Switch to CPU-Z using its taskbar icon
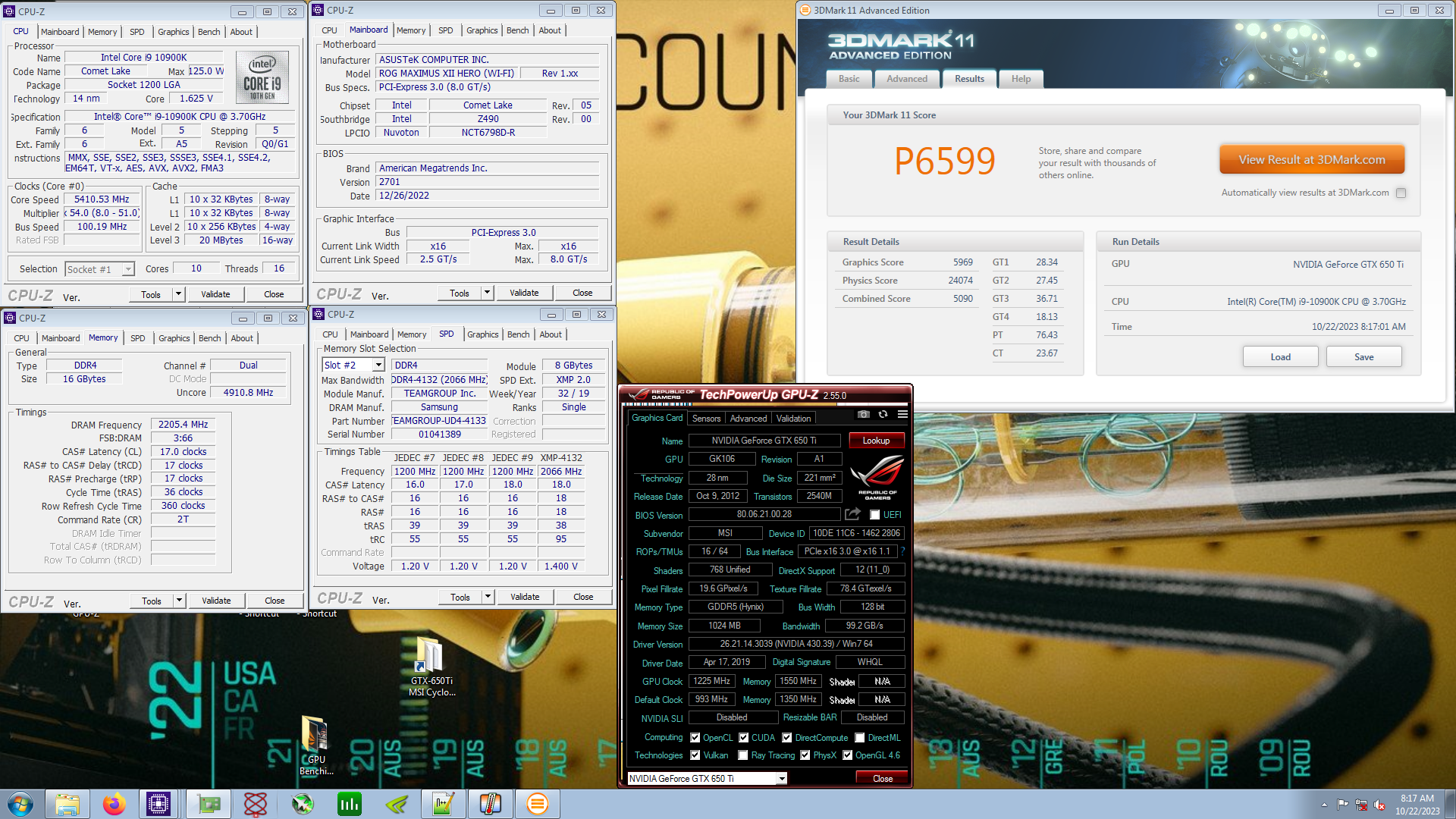This screenshot has width=1456, height=819. 158,804
